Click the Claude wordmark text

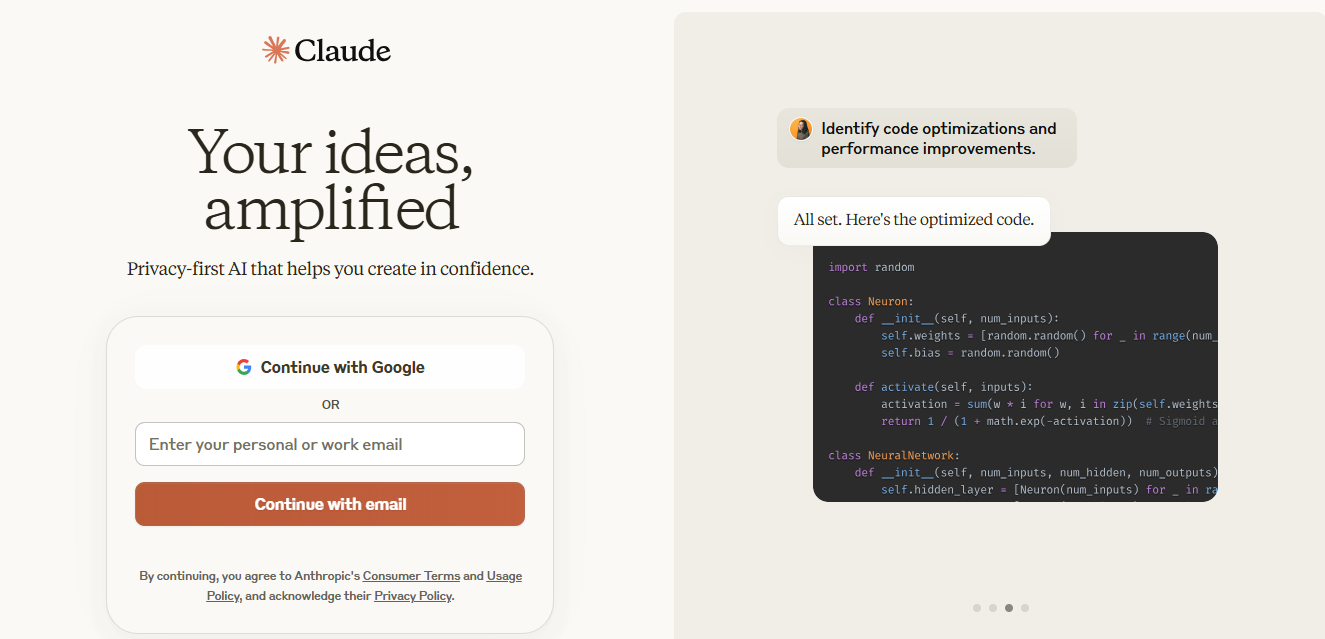coord(343,50)
